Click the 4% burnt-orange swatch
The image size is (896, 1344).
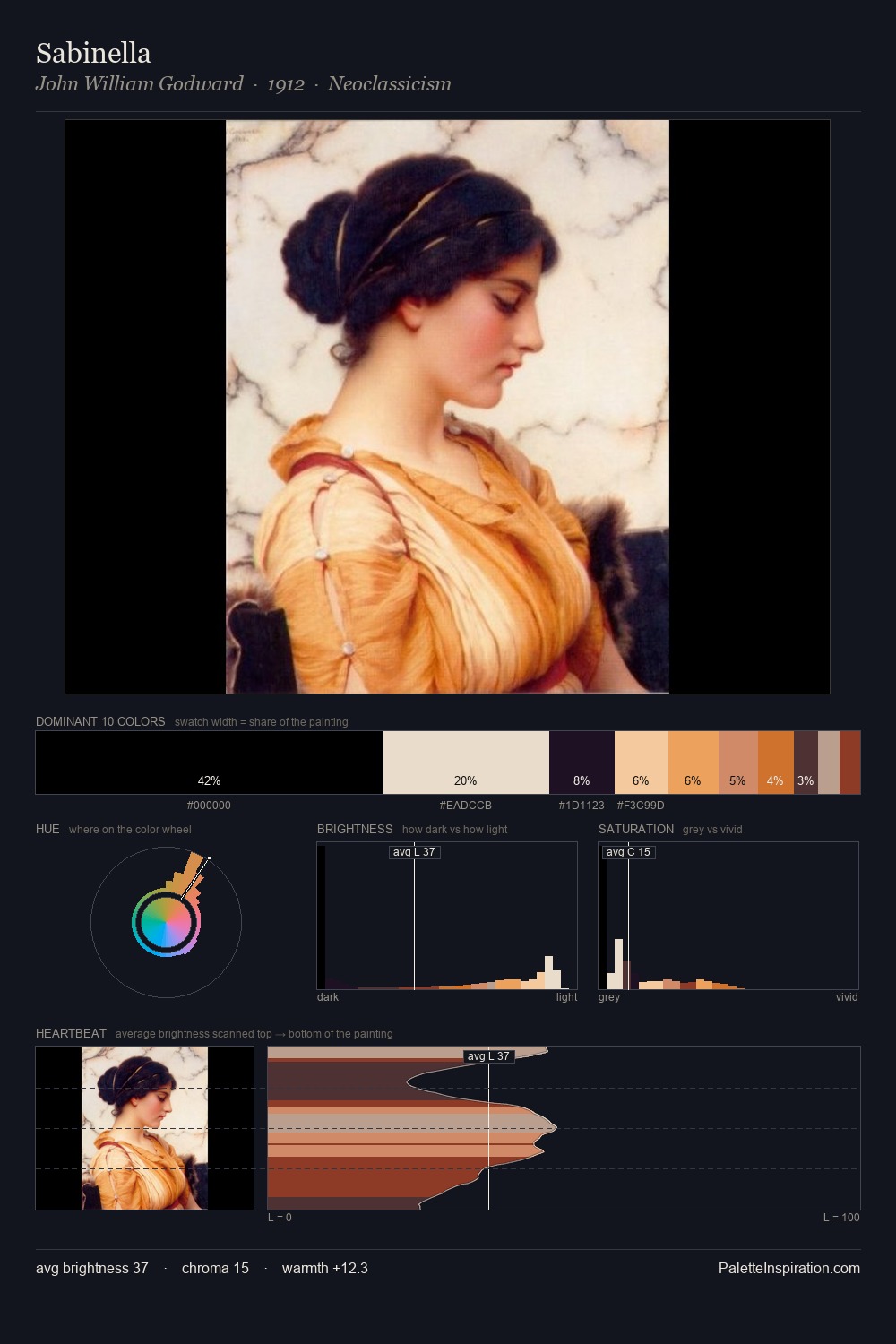tap(775, 762)
